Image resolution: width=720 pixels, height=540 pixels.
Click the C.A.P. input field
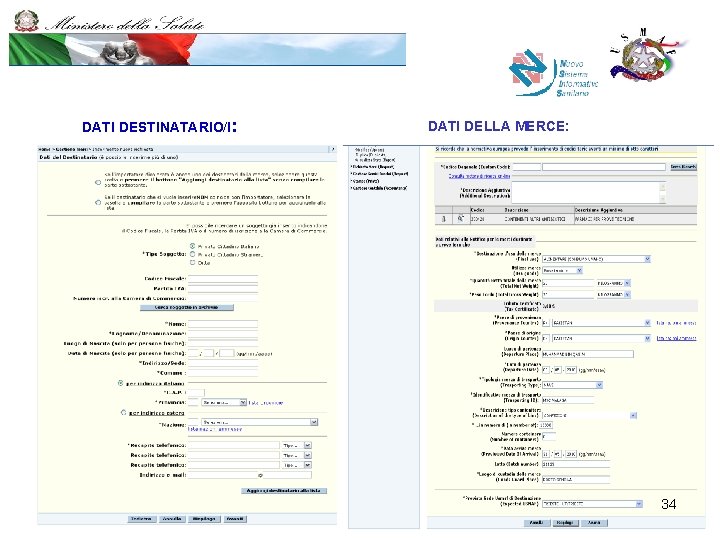coord(196,392)
